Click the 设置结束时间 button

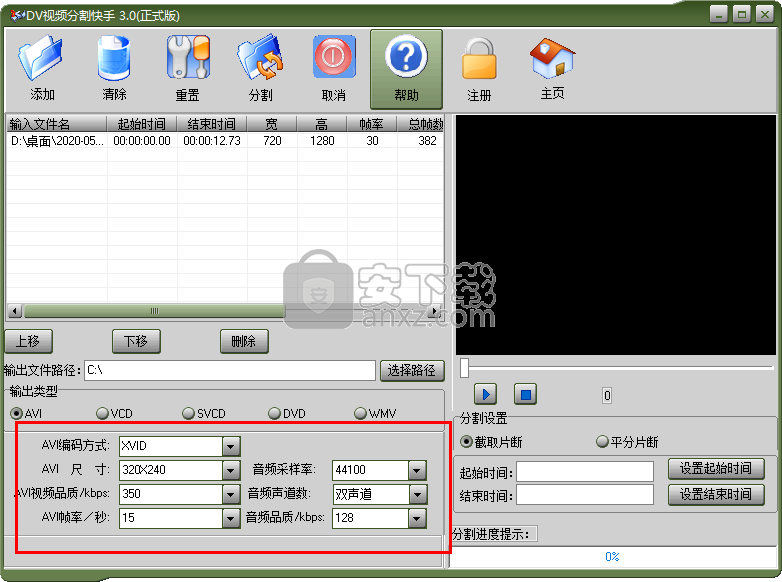pos(716,494)
